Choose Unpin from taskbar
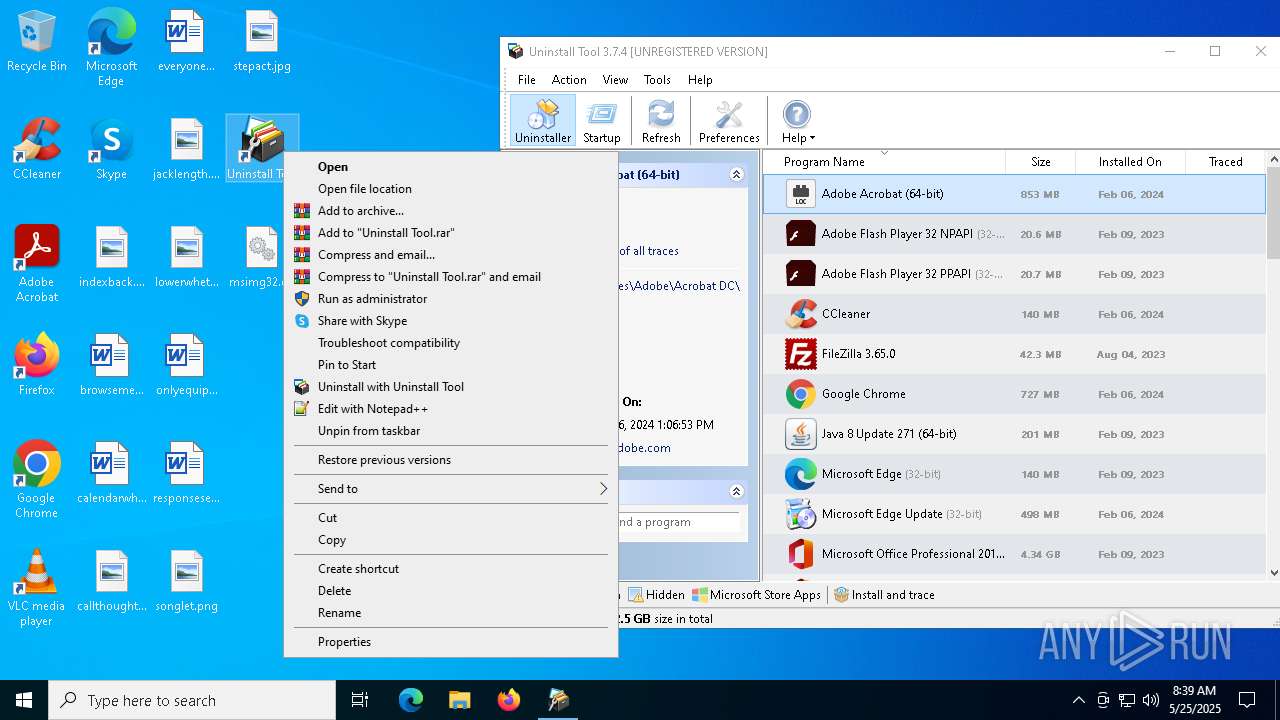Screen dimensions: 1280x720 pyautogui.click(x=451, y=431)
